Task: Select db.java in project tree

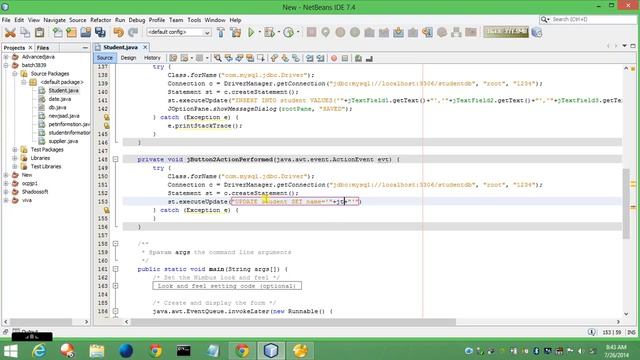Action: tap(57, 107)
